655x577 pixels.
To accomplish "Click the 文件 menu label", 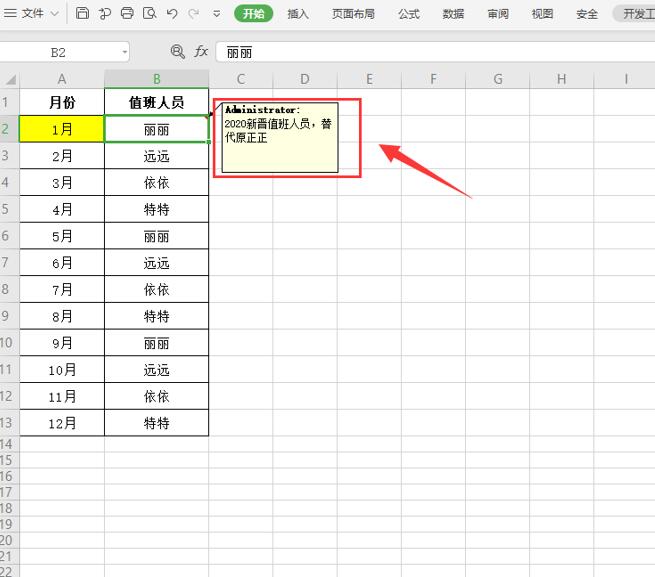I will click(x=33, y=14).
